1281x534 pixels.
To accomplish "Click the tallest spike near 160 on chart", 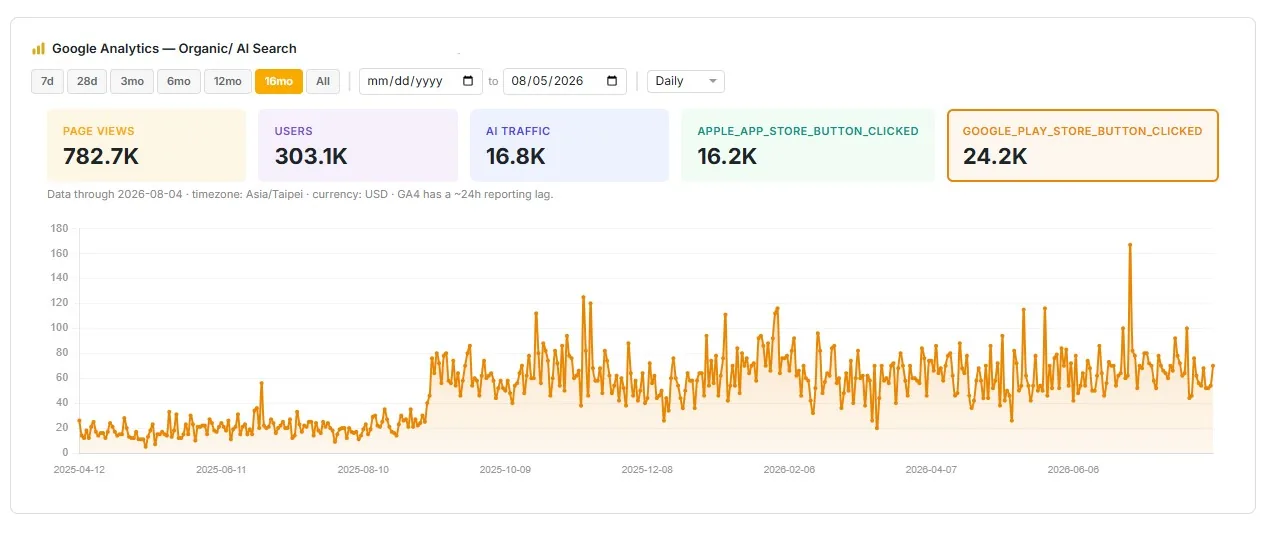I will click(1130, 244).
